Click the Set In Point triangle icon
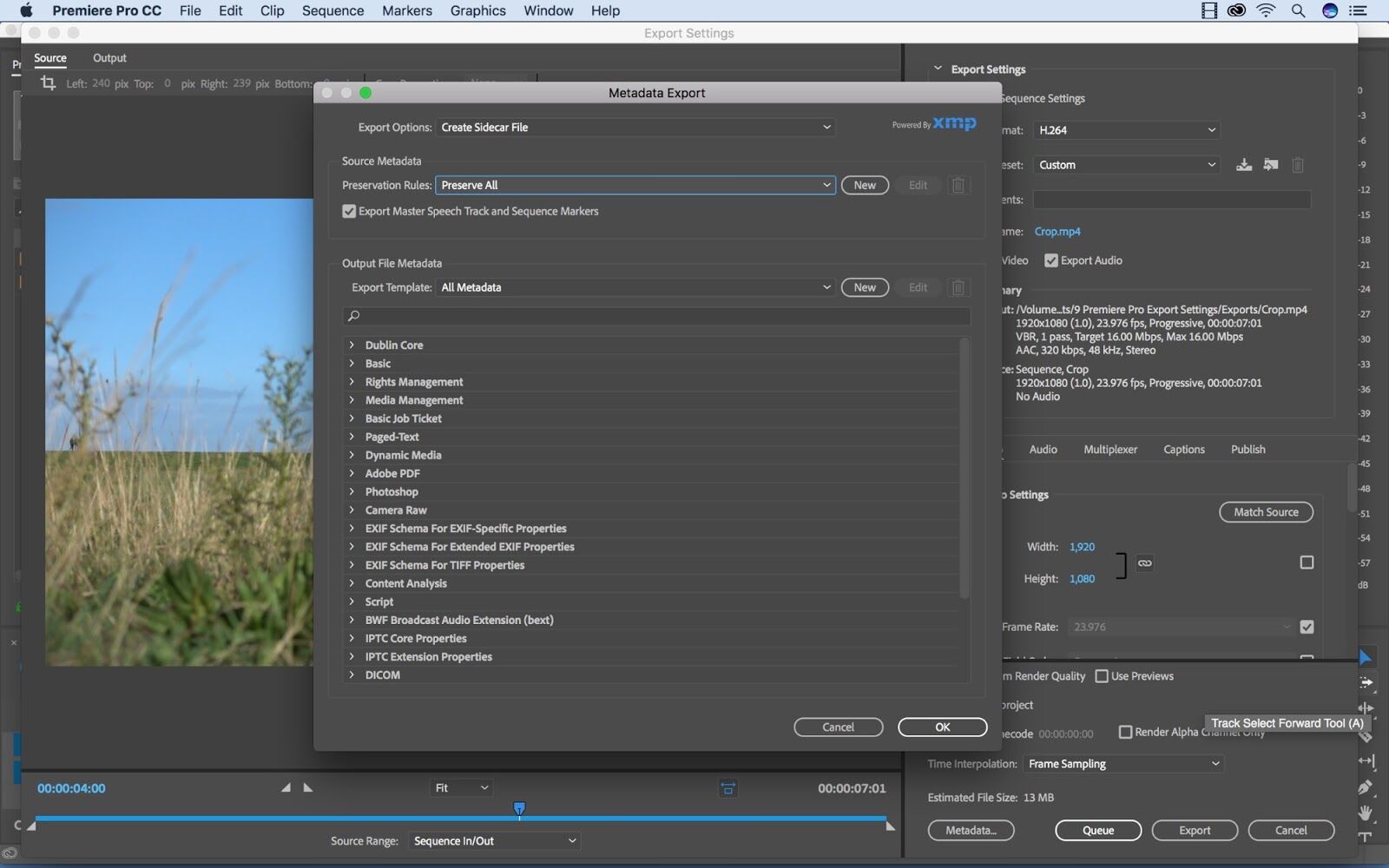The width and height of the screenshot is (1389, 868). 286,787
